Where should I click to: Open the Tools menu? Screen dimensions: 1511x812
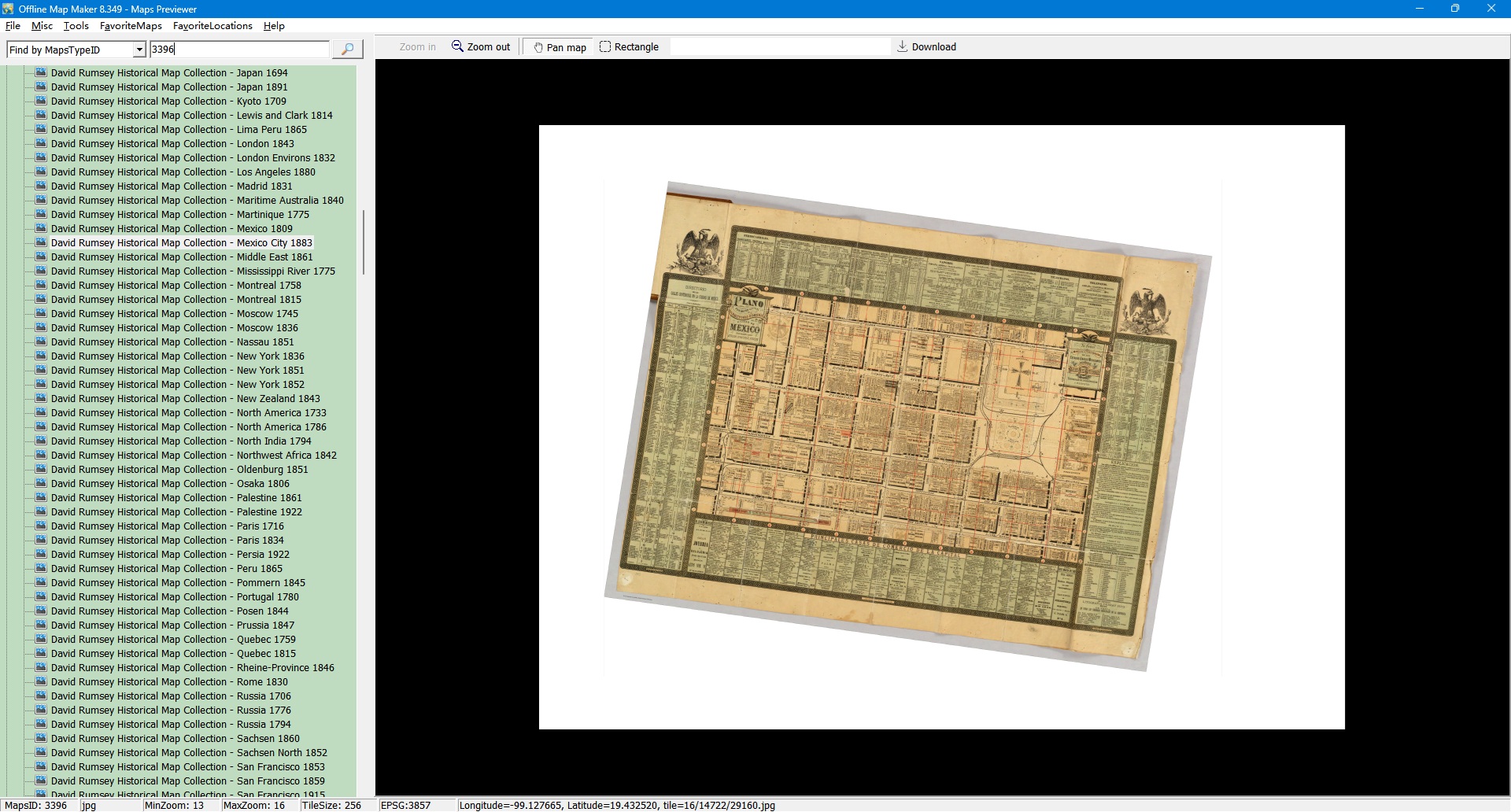coord(76,26)
